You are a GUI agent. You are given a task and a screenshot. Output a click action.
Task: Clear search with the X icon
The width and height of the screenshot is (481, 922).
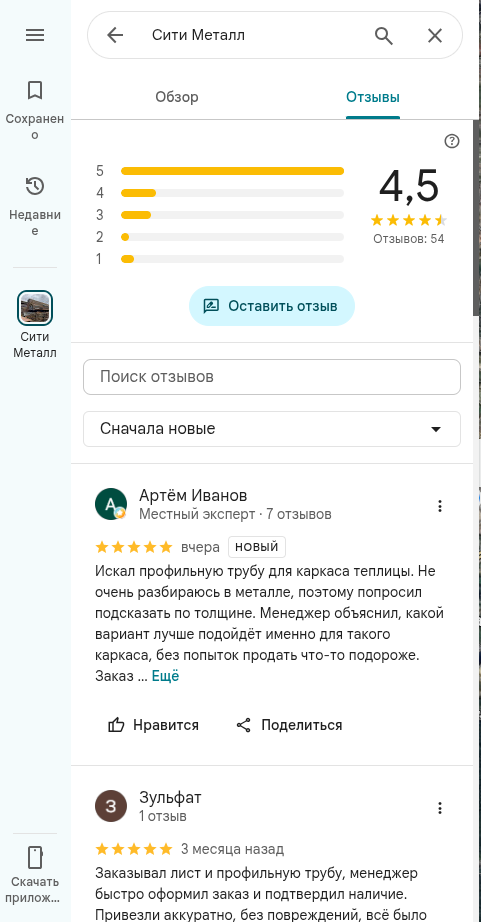(435, 35)
